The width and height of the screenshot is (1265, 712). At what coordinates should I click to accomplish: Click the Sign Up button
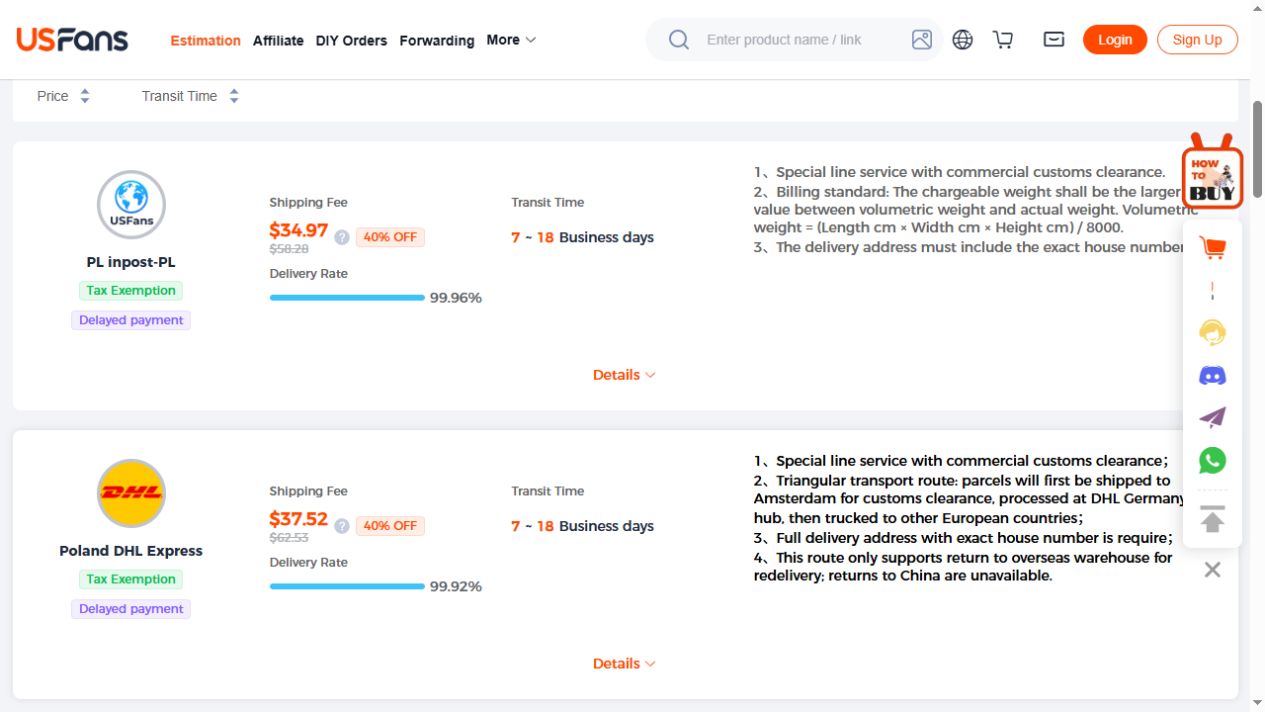pos(1197,40)
